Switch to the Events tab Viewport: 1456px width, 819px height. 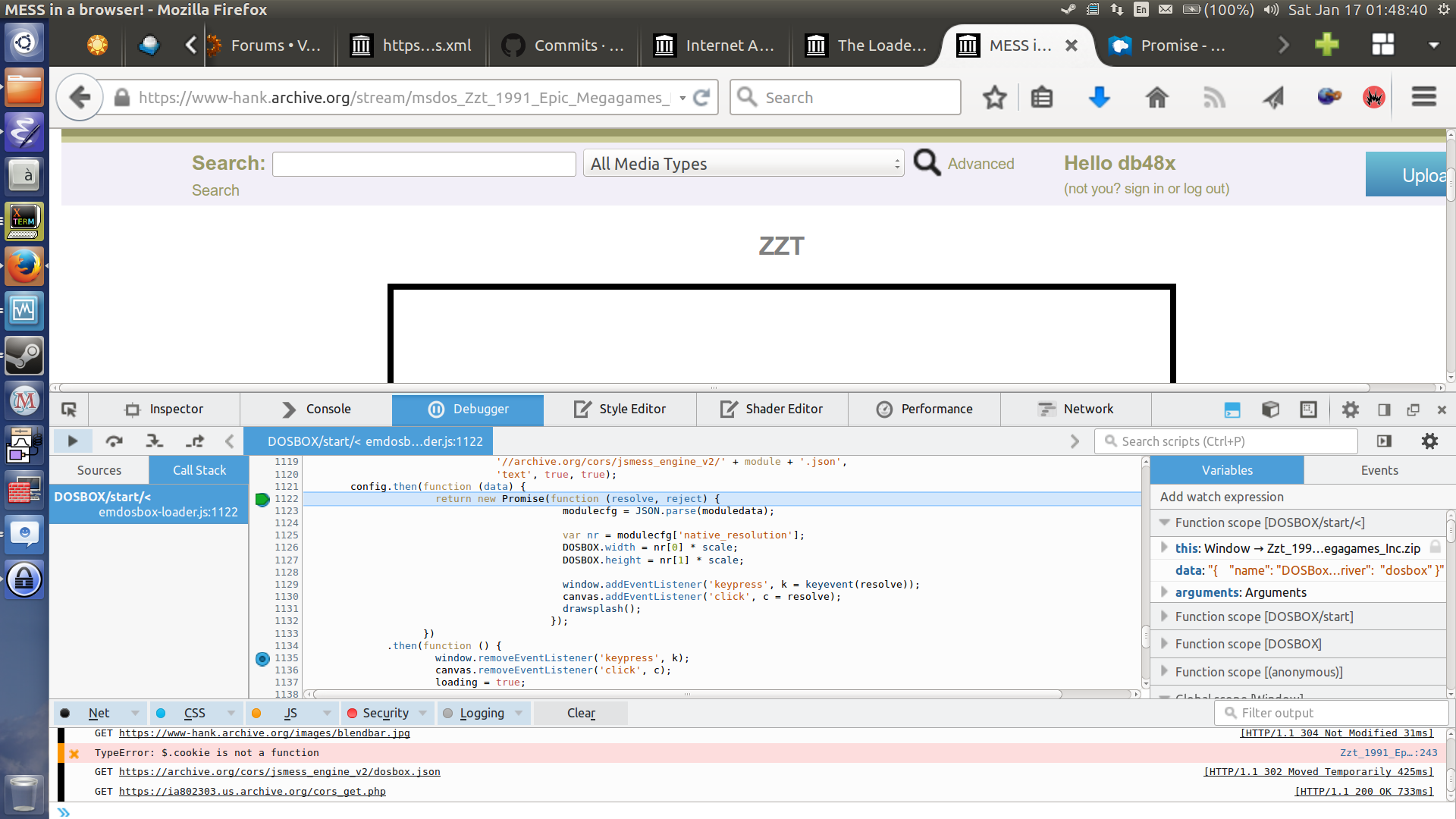(x=1379, y=470)
